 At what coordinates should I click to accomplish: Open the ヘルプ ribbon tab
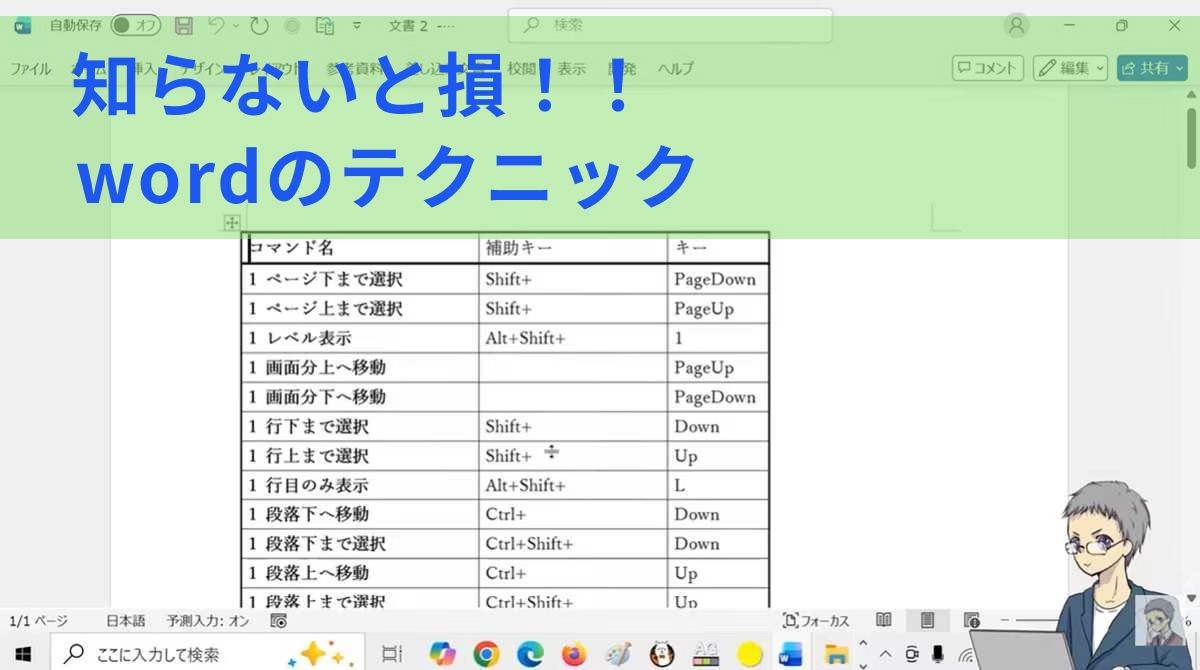675,69
